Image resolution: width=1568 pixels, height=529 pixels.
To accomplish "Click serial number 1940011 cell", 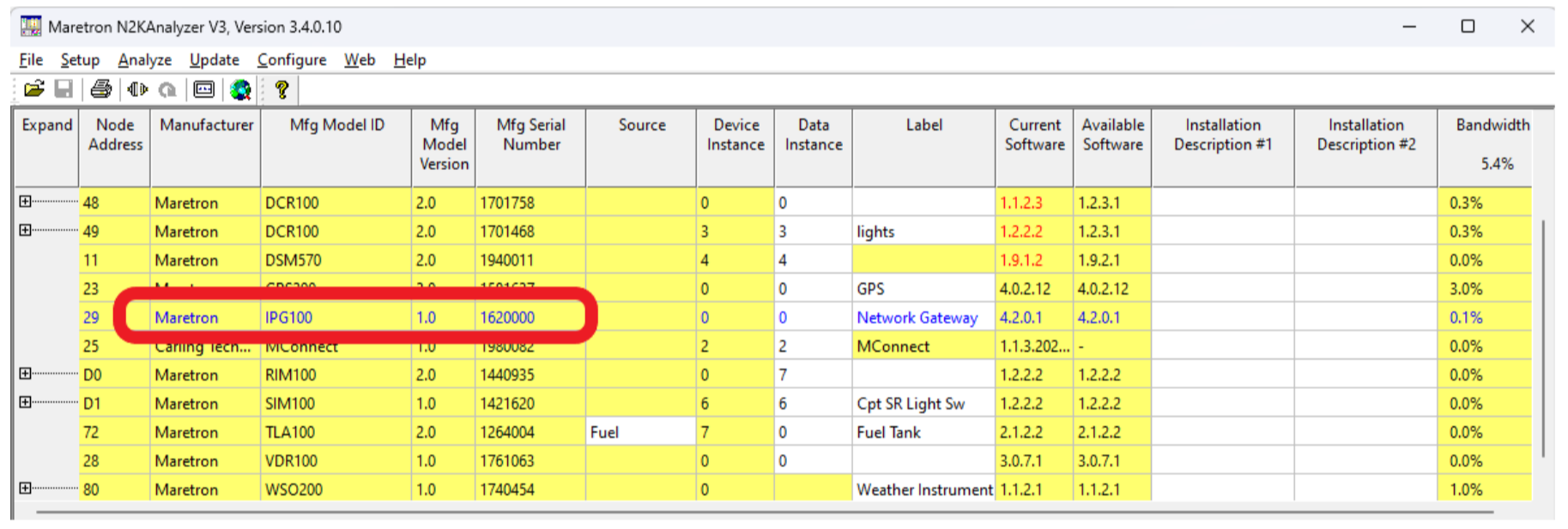I will (531, 259).
